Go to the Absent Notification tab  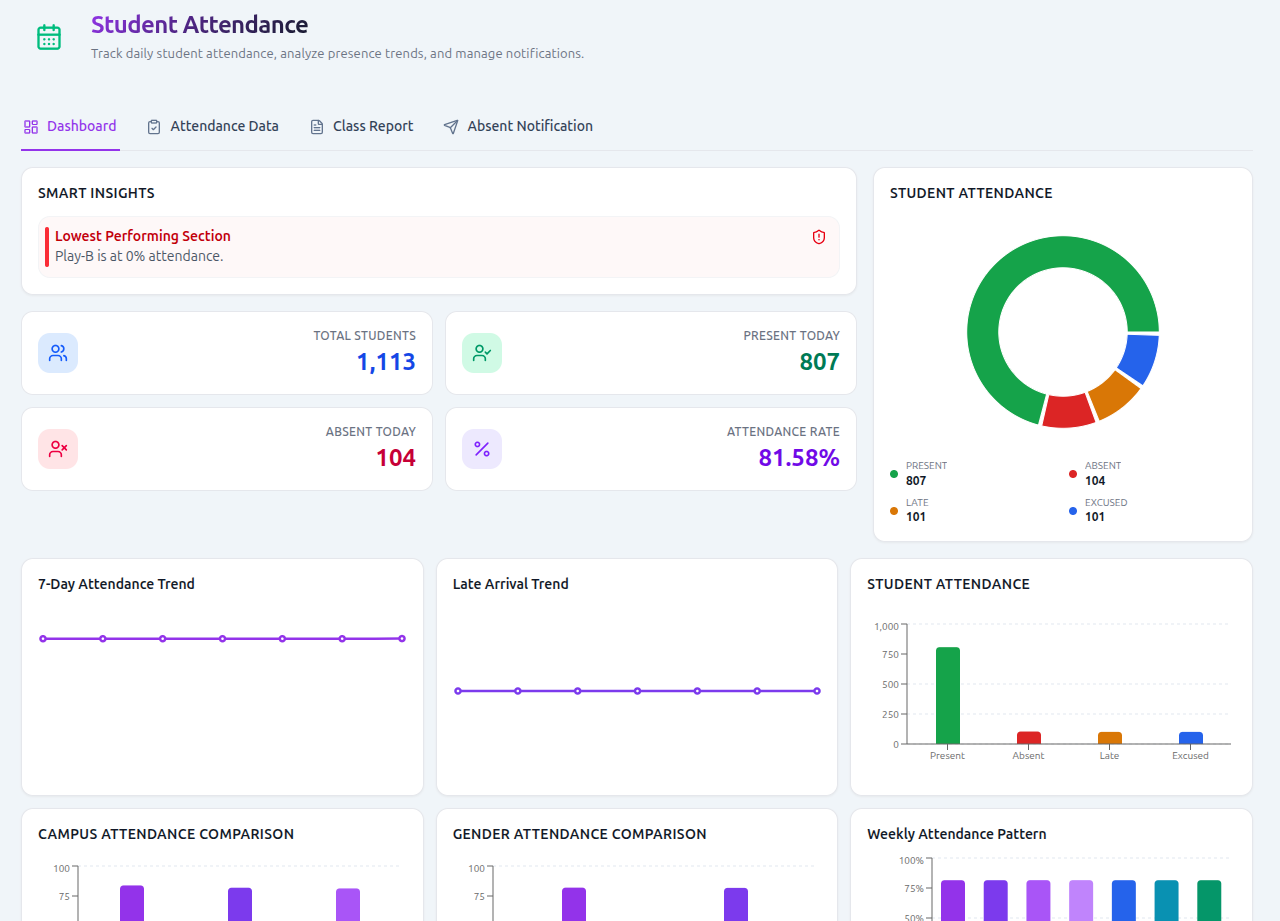tap(518, 126)
